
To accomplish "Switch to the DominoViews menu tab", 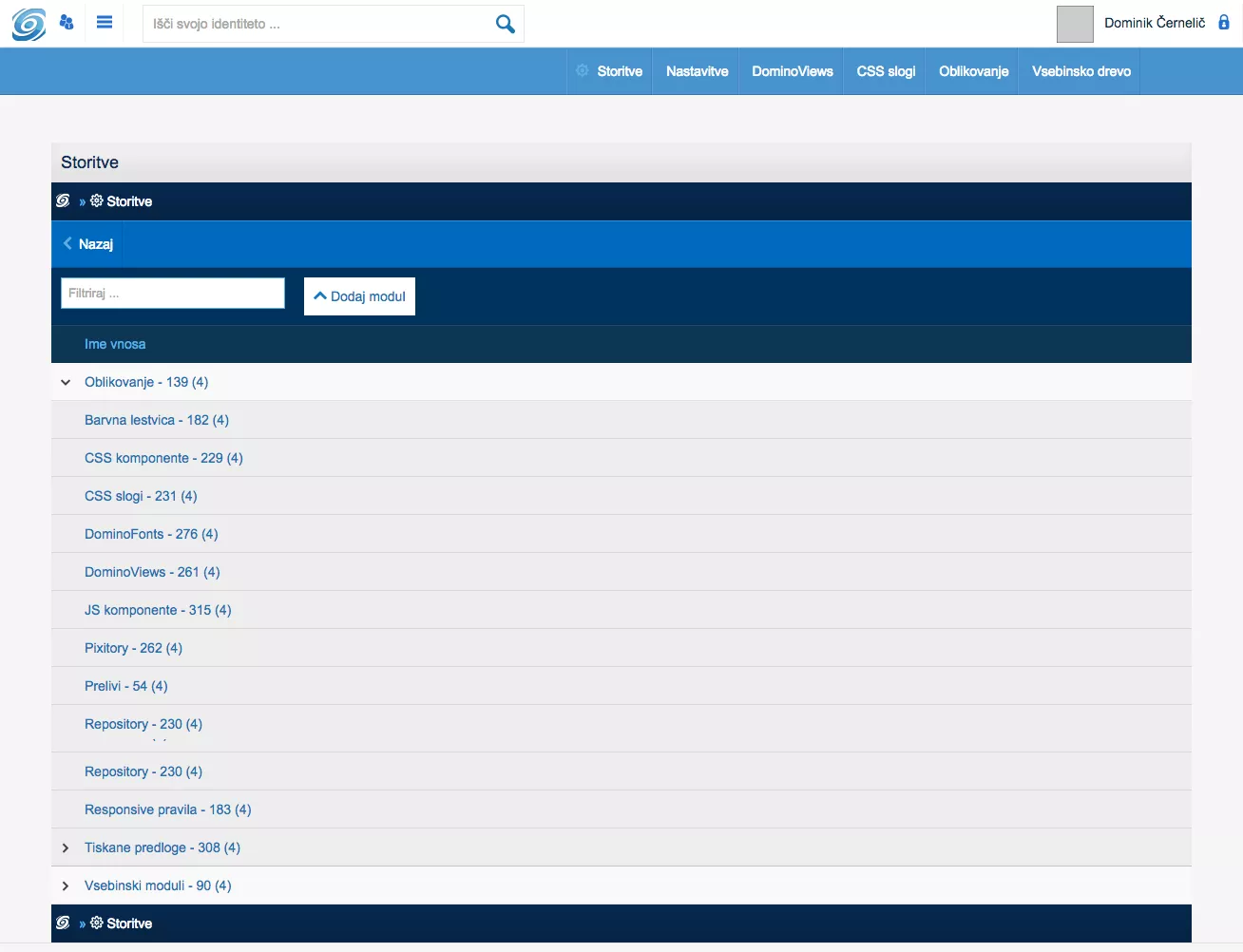I will [792, 71].
